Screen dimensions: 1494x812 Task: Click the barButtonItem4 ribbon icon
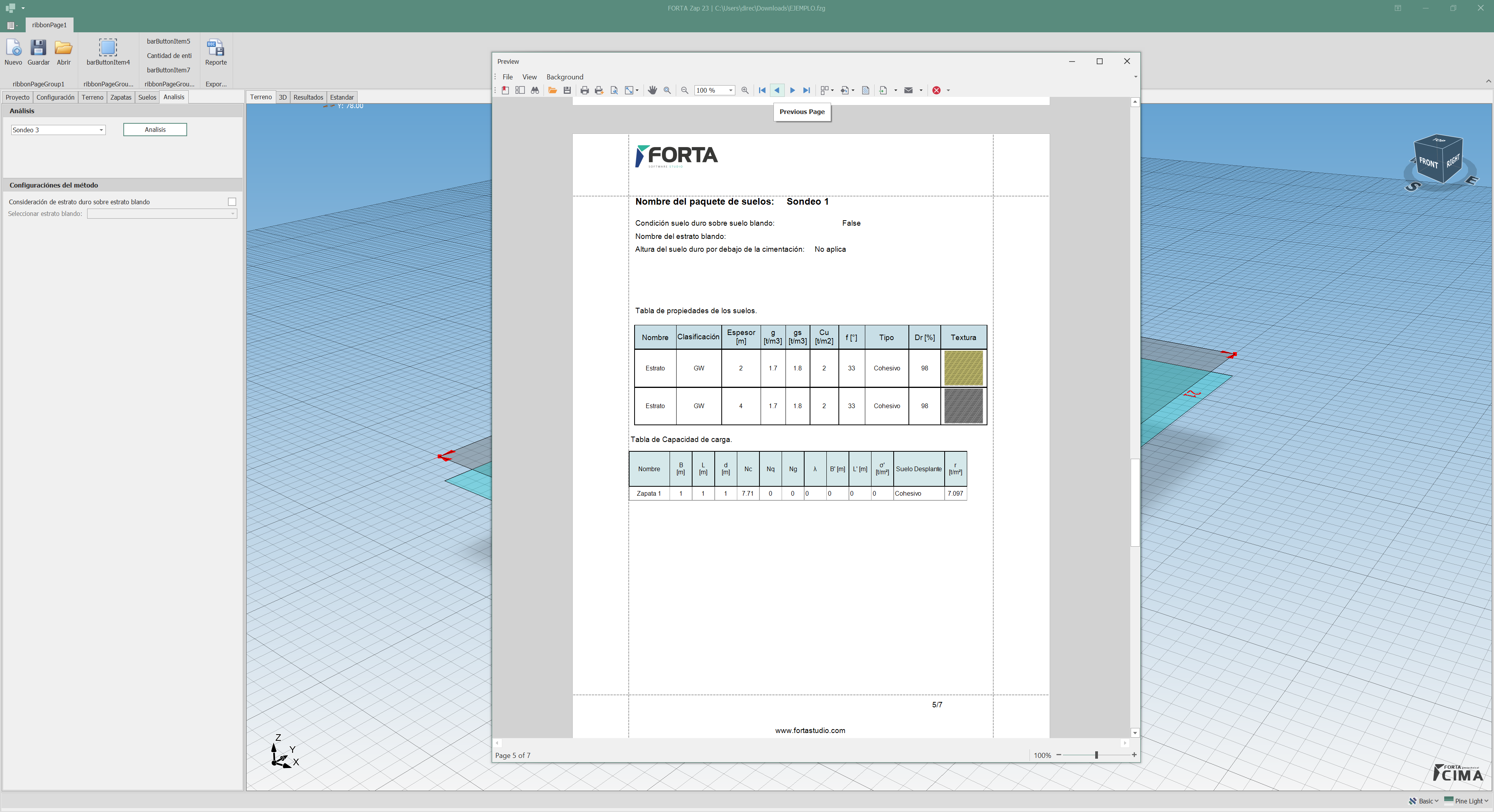(x=108, y=48)
